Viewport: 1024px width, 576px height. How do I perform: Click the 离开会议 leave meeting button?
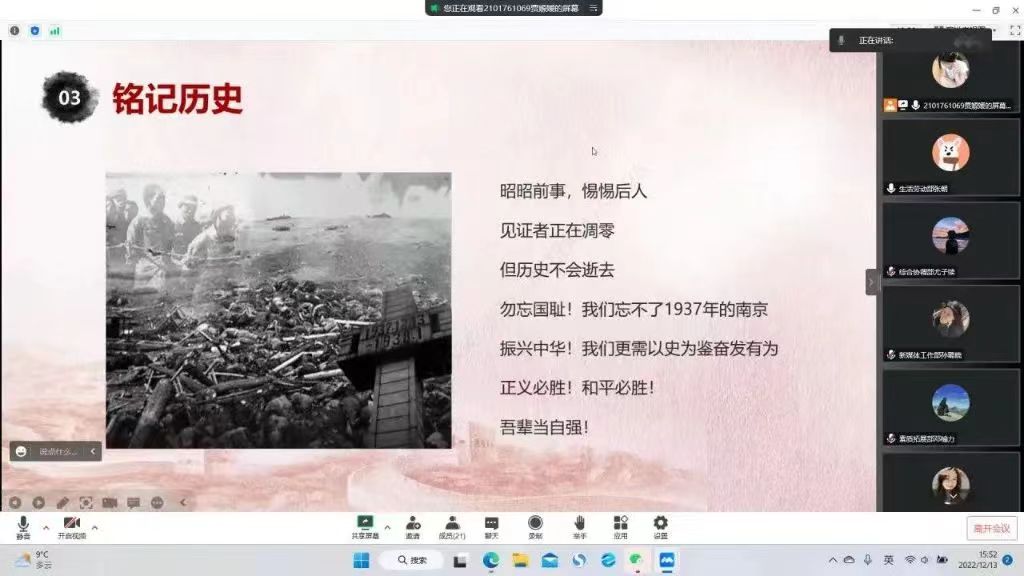coord(991,528)
